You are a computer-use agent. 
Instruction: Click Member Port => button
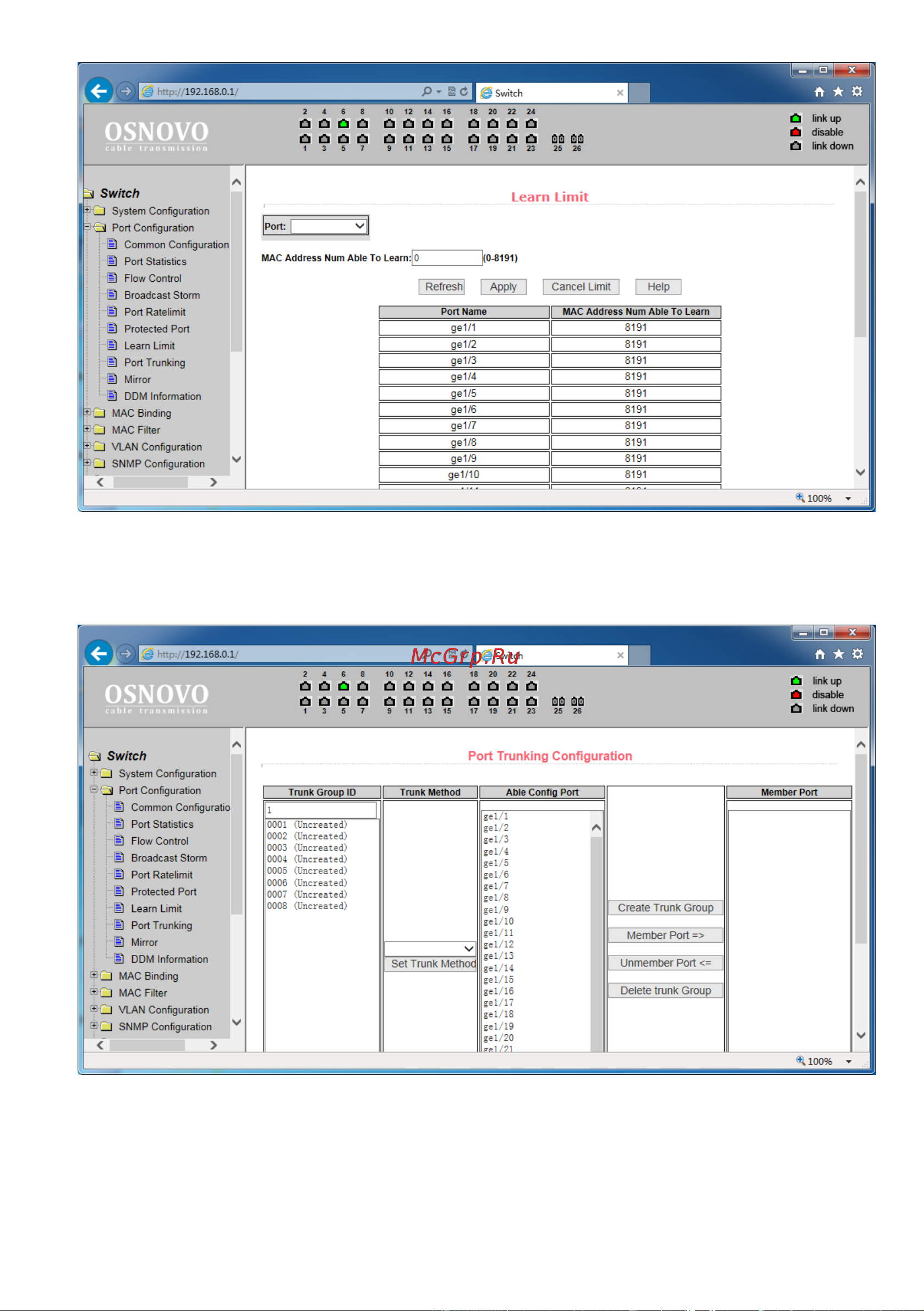click(666, 935)
